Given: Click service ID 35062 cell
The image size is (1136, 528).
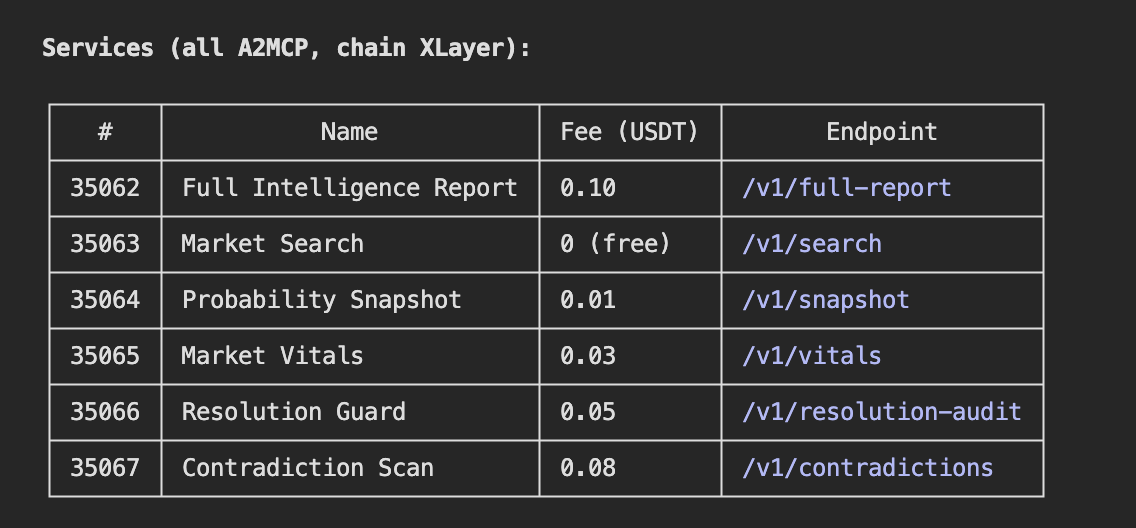Looking at the screenshot, I should tap(105, 188).
